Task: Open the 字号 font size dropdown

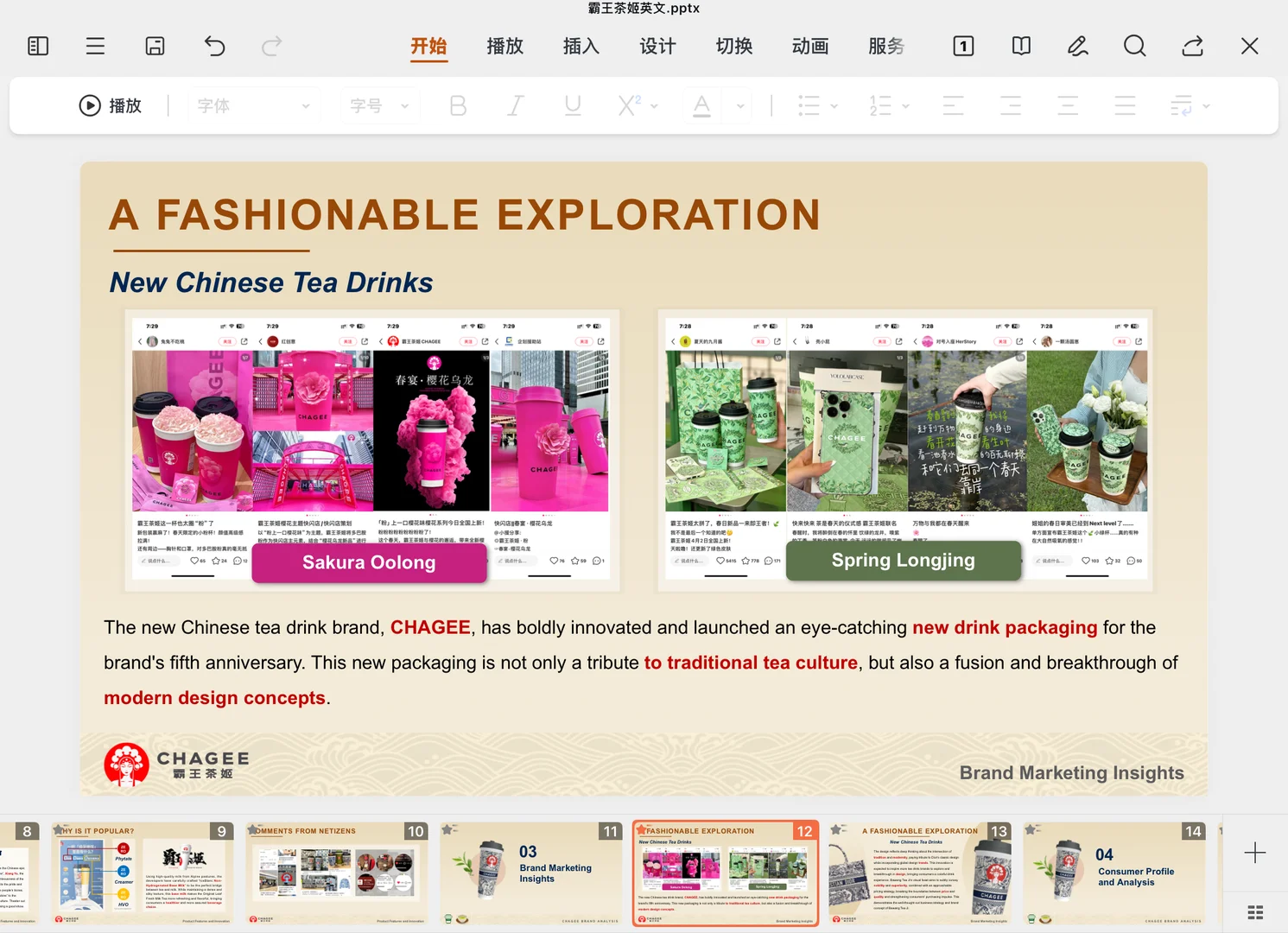Action: click(380, 105)
